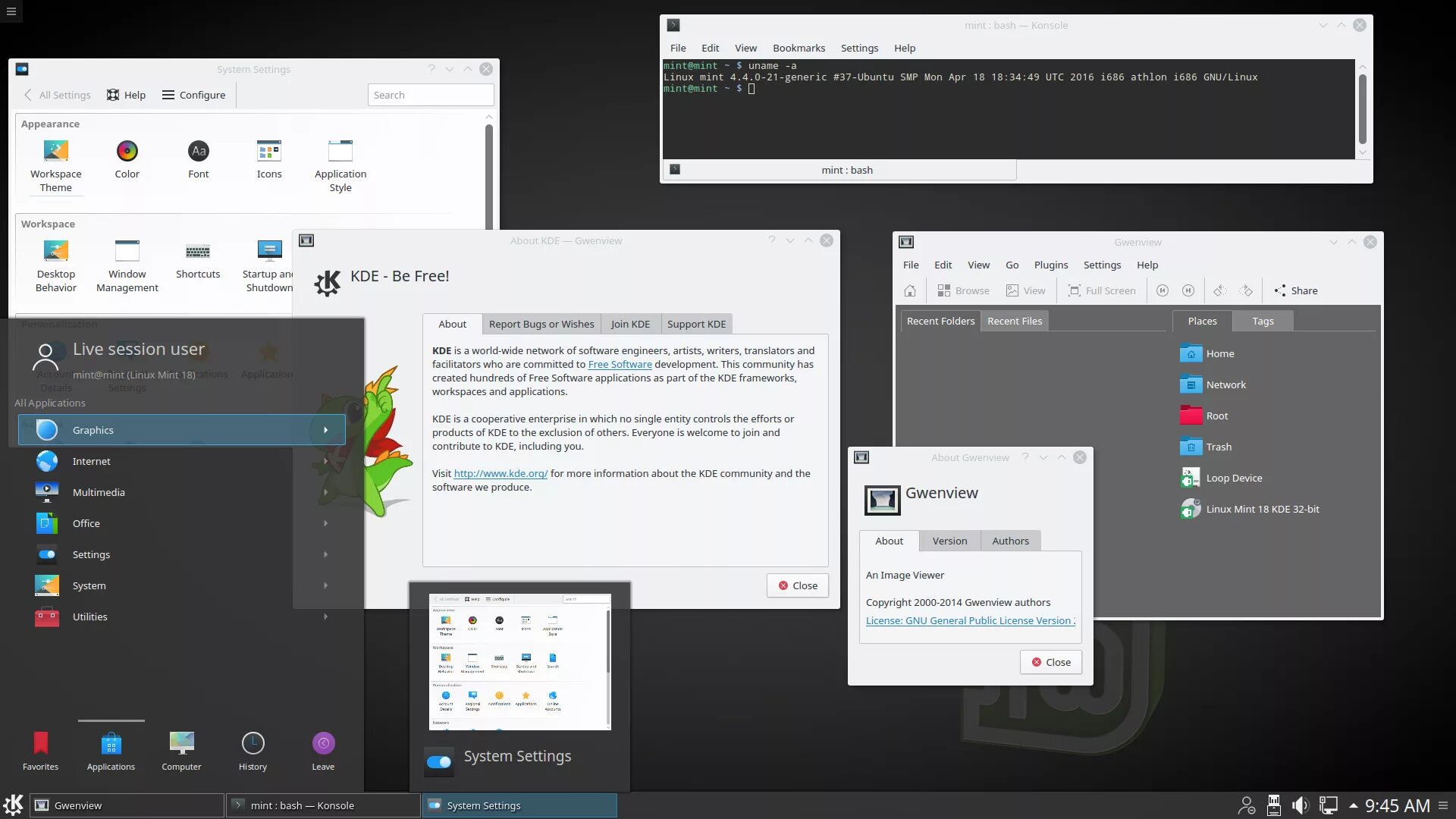Screen dimensions: 1456x819
Task: Expand Internet category in launcher
Action: [x=182, y=461]
